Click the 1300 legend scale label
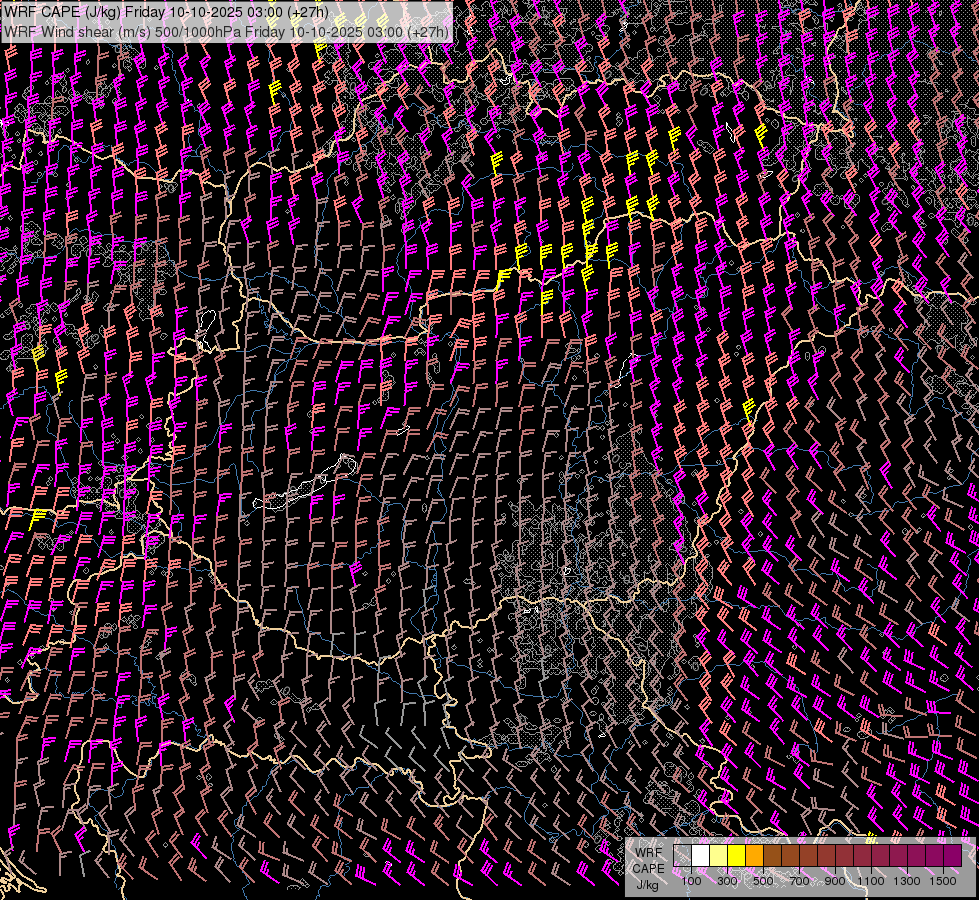The width and height of the screenshot is (979, 900). pyautogui.click(x=907, y=881)
